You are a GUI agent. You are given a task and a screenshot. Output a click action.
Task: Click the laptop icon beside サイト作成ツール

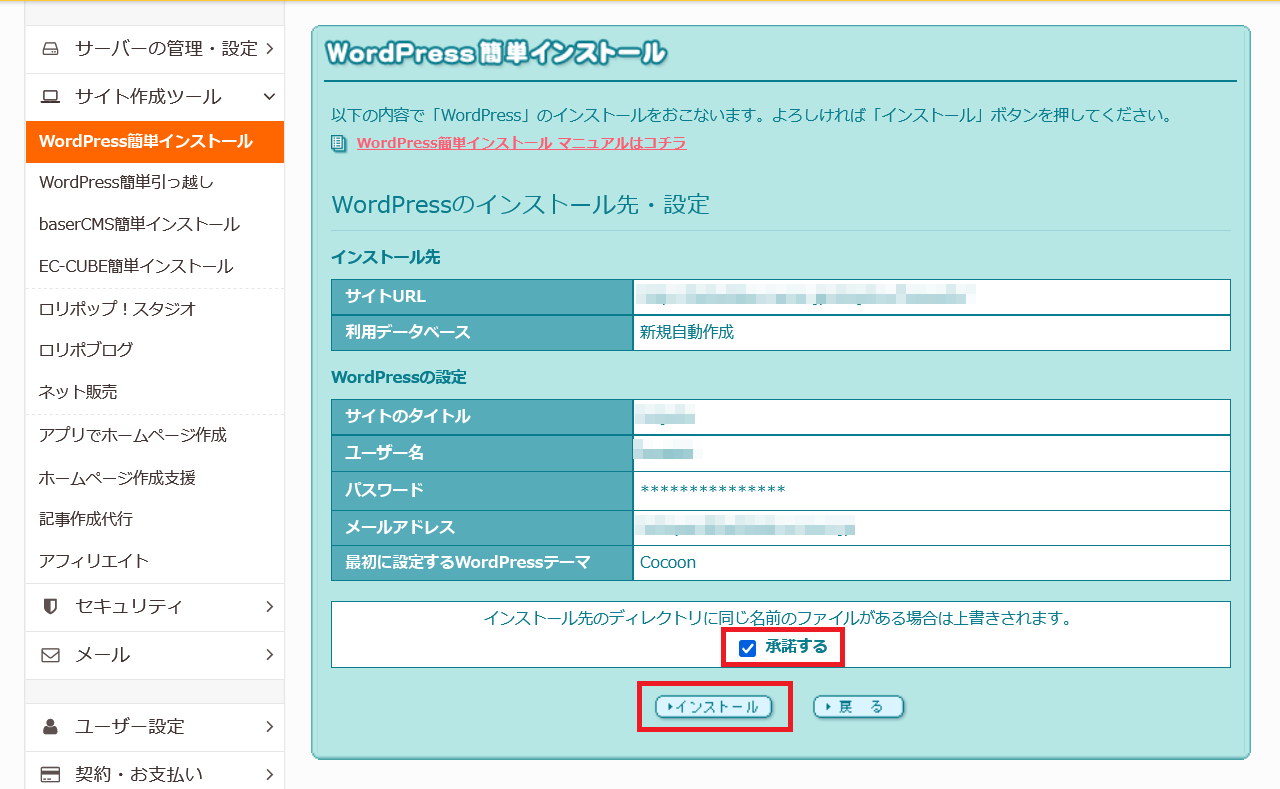(50, 97)
